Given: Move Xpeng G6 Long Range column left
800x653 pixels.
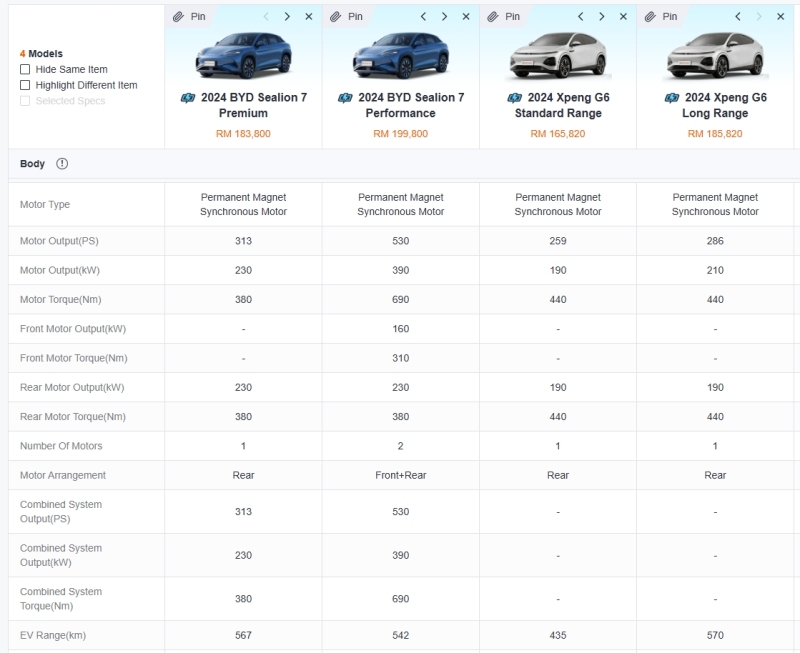Looking at the screenshot, I should pos(738,17).
